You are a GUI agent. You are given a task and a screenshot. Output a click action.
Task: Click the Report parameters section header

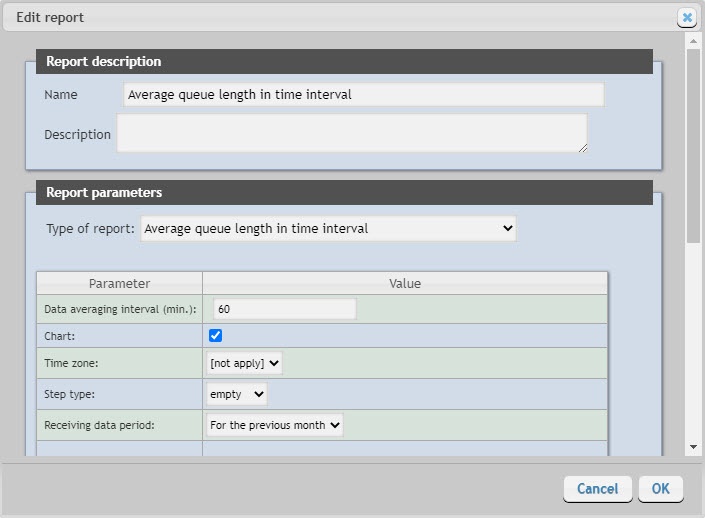344,192
